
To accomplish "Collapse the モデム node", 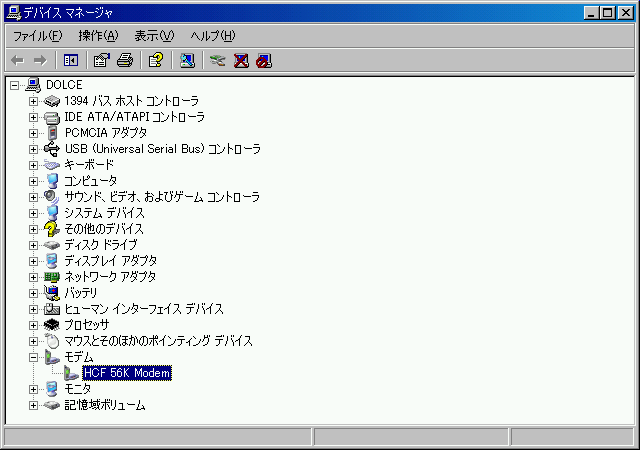I will (x=33, y=357).
